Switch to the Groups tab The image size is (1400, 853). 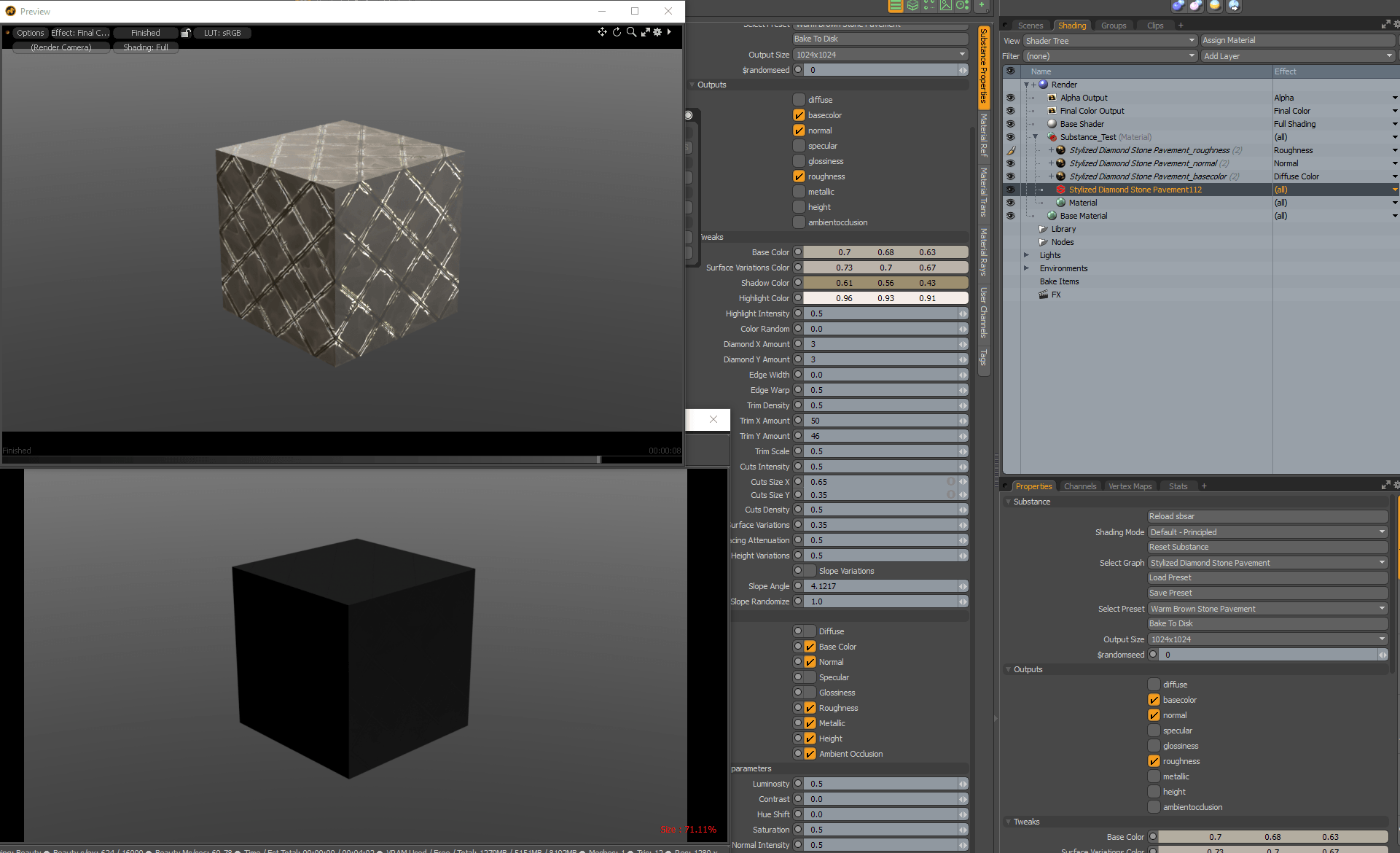tap(1113, 26)
